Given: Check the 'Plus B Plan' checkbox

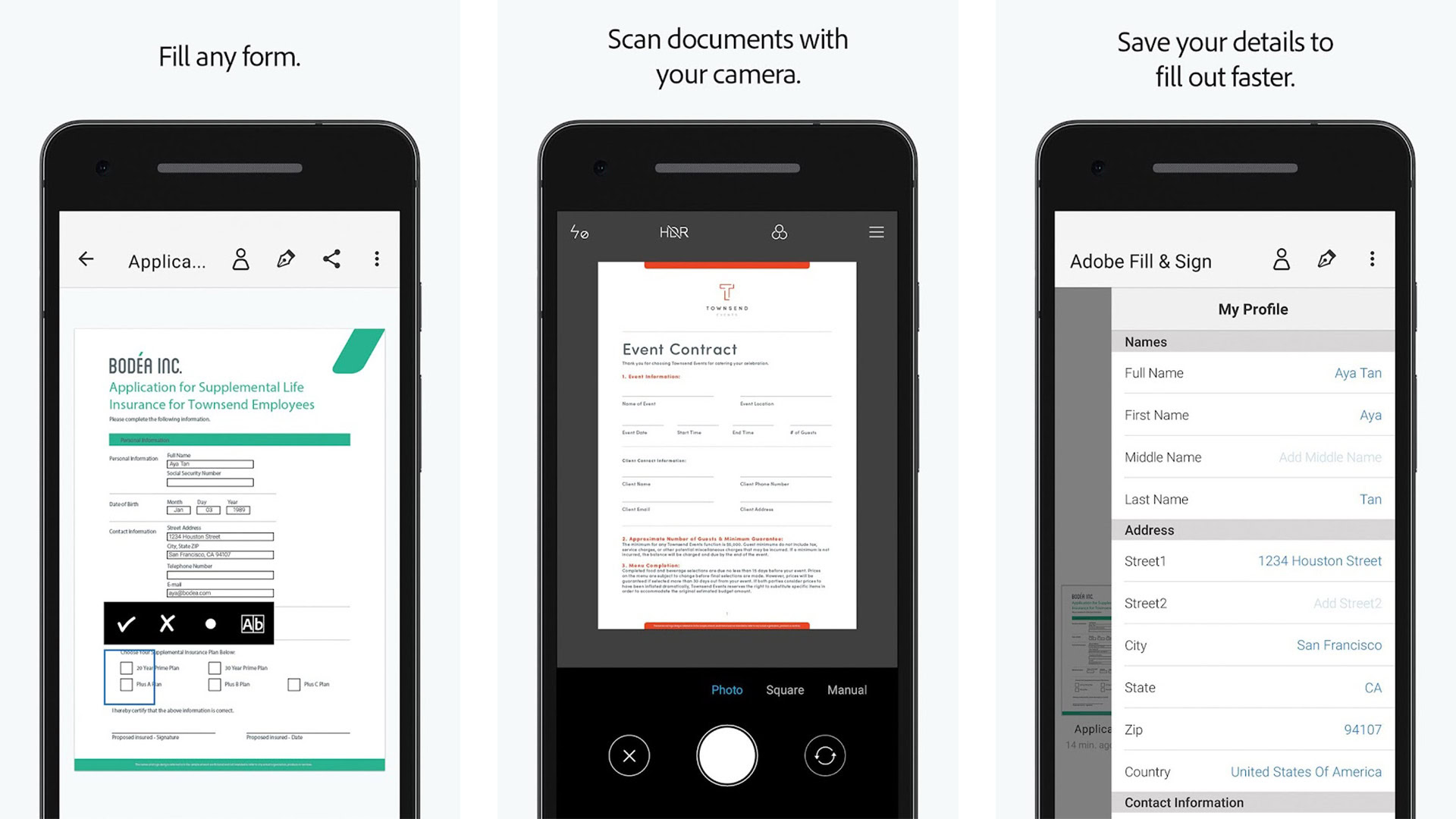Looking at the screenshot, I should [212, 684].
